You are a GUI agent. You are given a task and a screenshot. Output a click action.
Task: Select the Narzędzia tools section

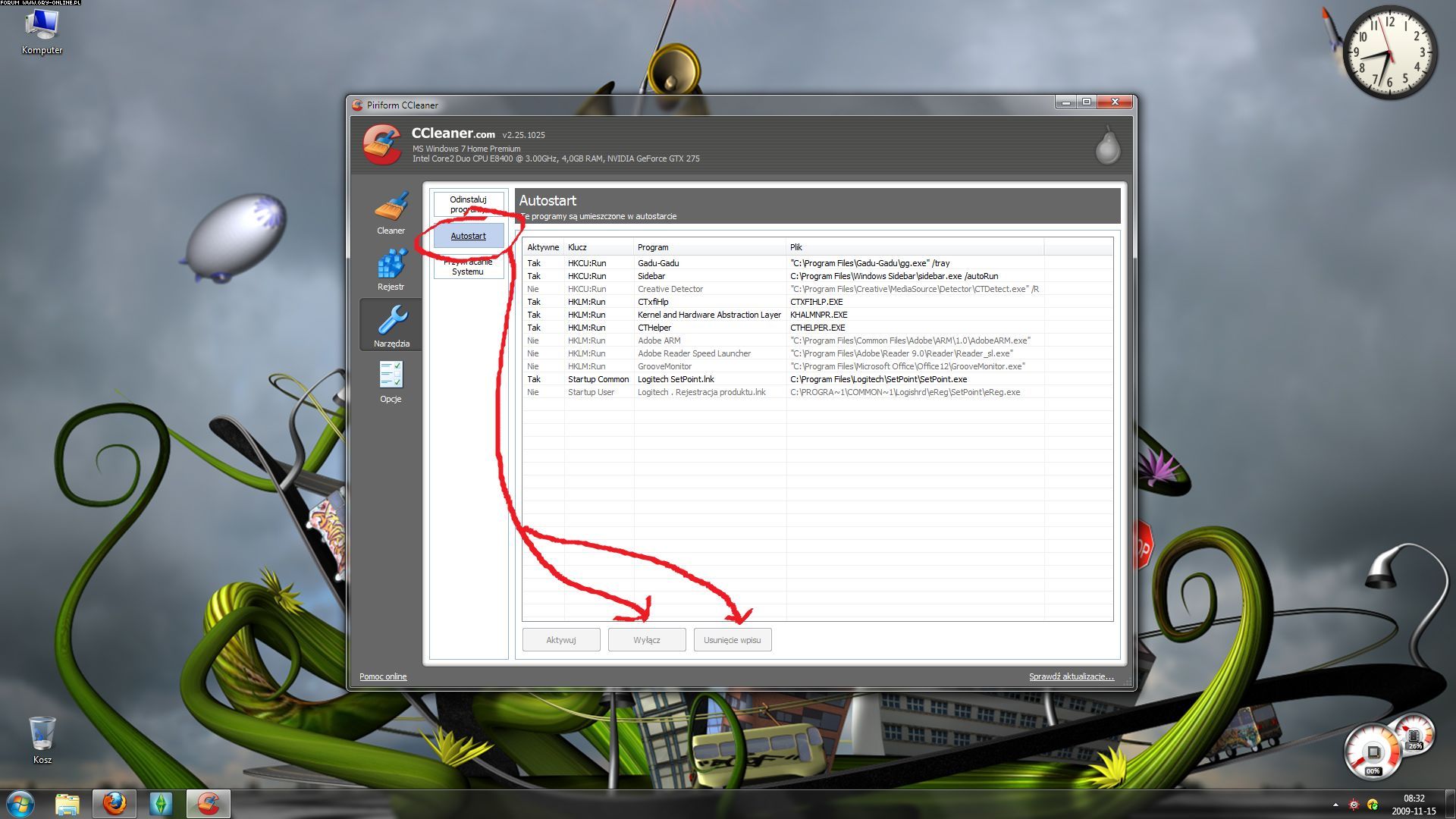[x=391, y=325]
